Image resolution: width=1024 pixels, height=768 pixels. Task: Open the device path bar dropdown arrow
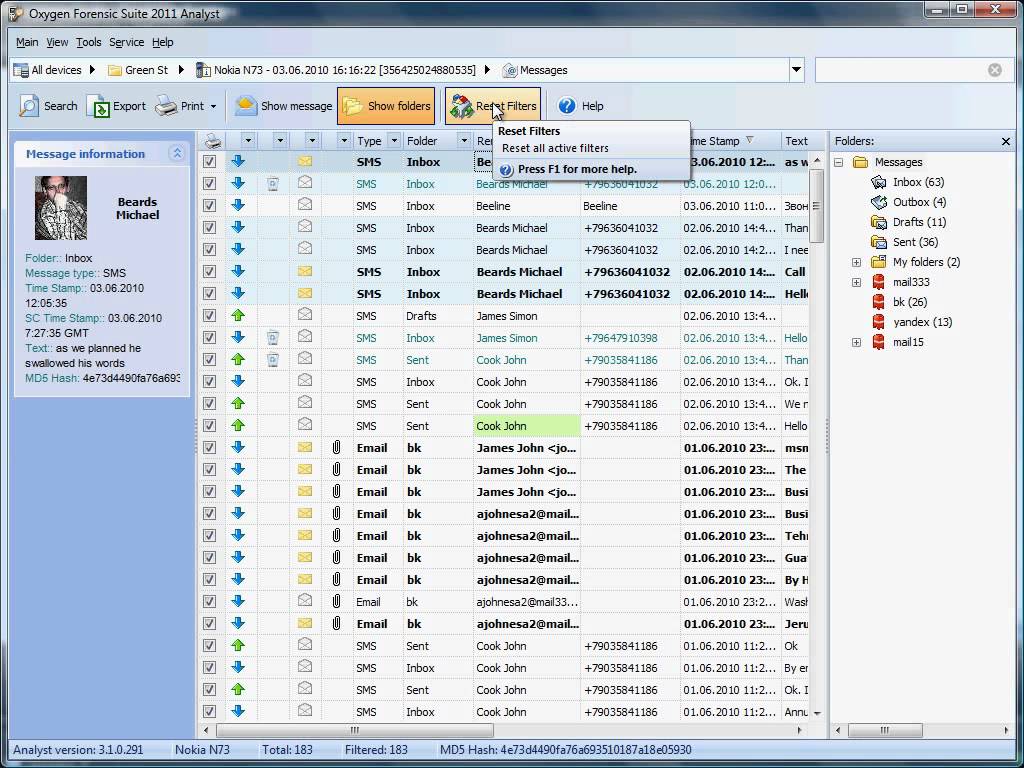click(797, 70)
